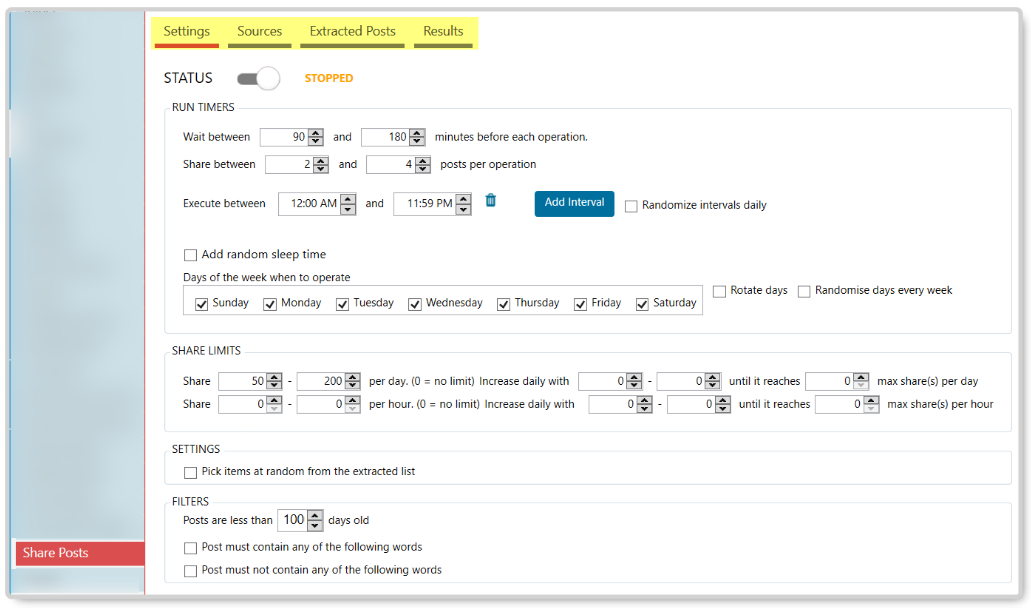This screenshot has height=608, width=1031.
Task: Click the per hour increase daily minimum field
Action: coord(613,404)
